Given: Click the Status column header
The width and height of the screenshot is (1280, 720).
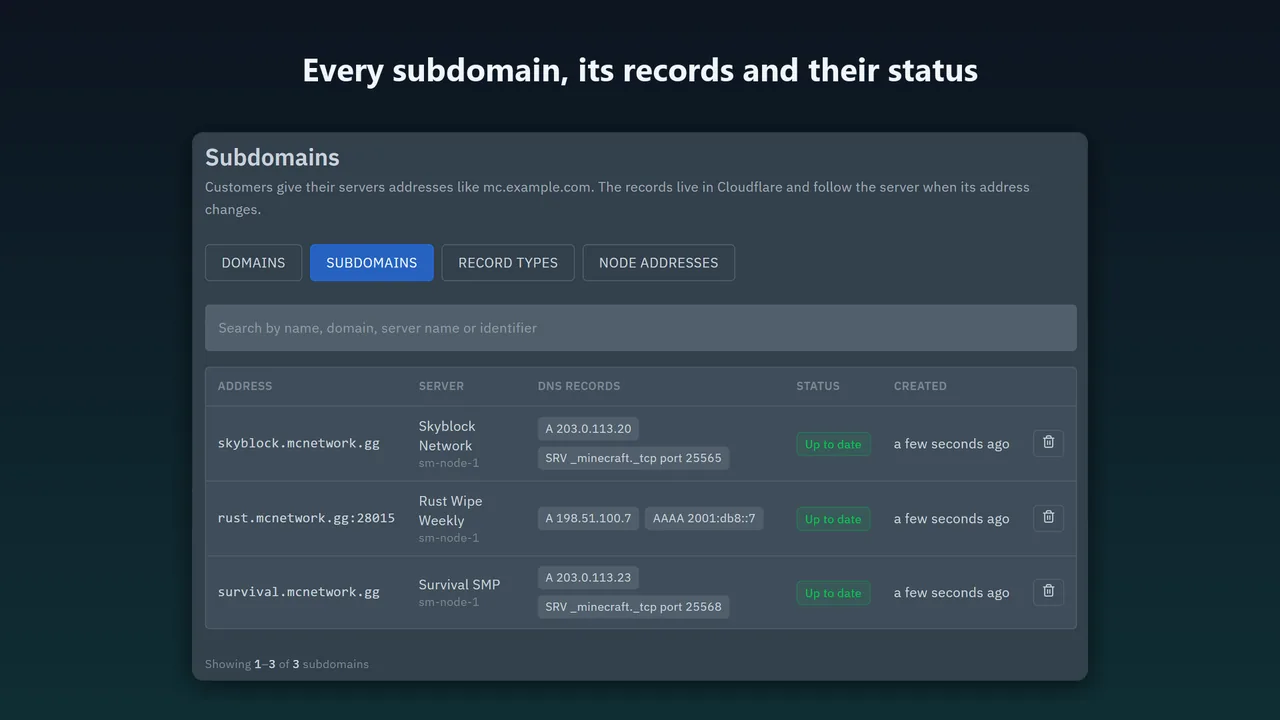Looking at the screenshot, I should coord(818,386).
